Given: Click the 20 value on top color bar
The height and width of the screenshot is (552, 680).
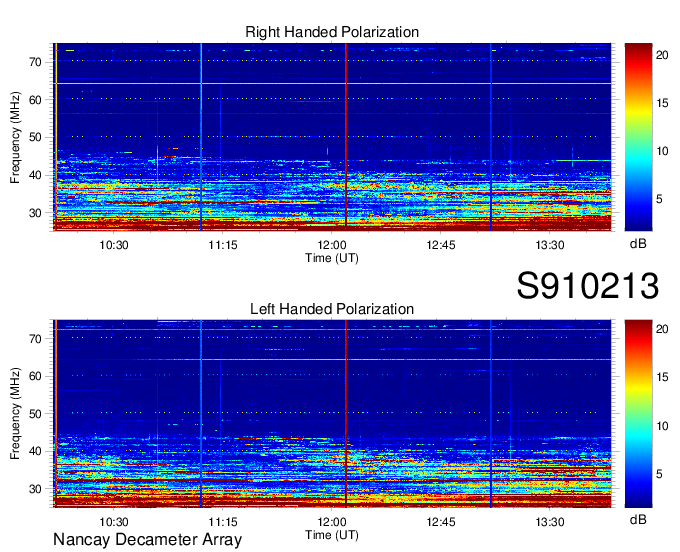Looking at the screenshot, I should pos(662,55).
